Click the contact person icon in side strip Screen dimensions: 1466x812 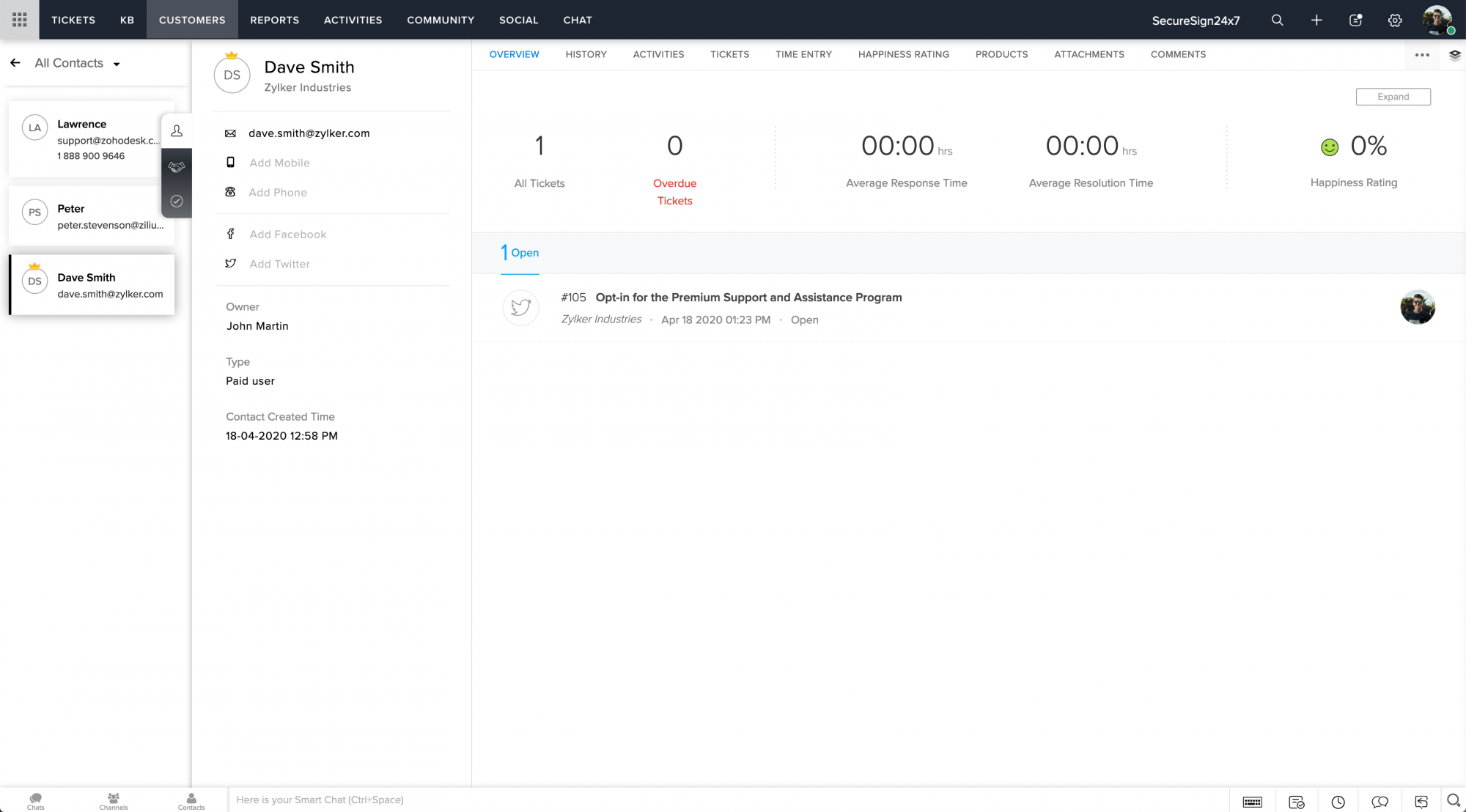coord(177,131)
